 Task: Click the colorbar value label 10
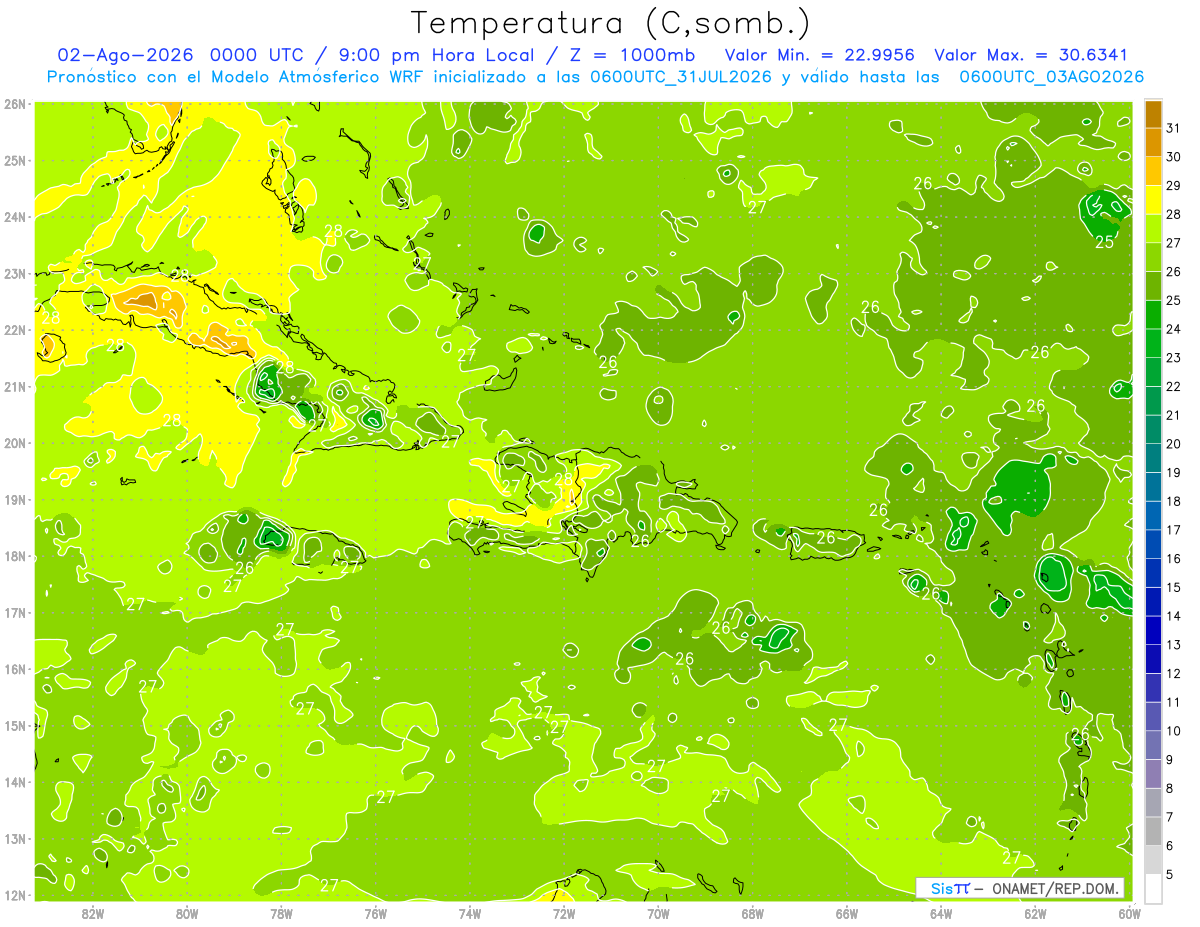(x=1173, y=731)
